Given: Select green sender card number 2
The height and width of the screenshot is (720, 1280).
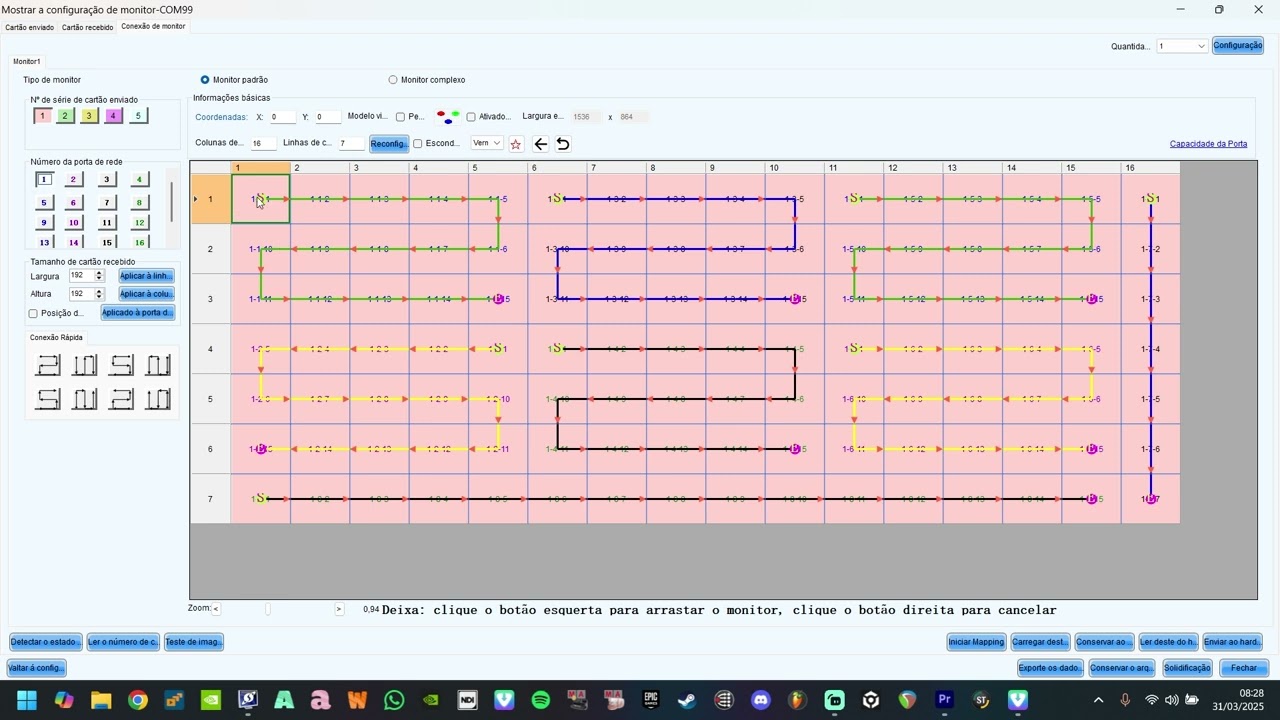Looking at the screenshot, I should click(65, 116).
